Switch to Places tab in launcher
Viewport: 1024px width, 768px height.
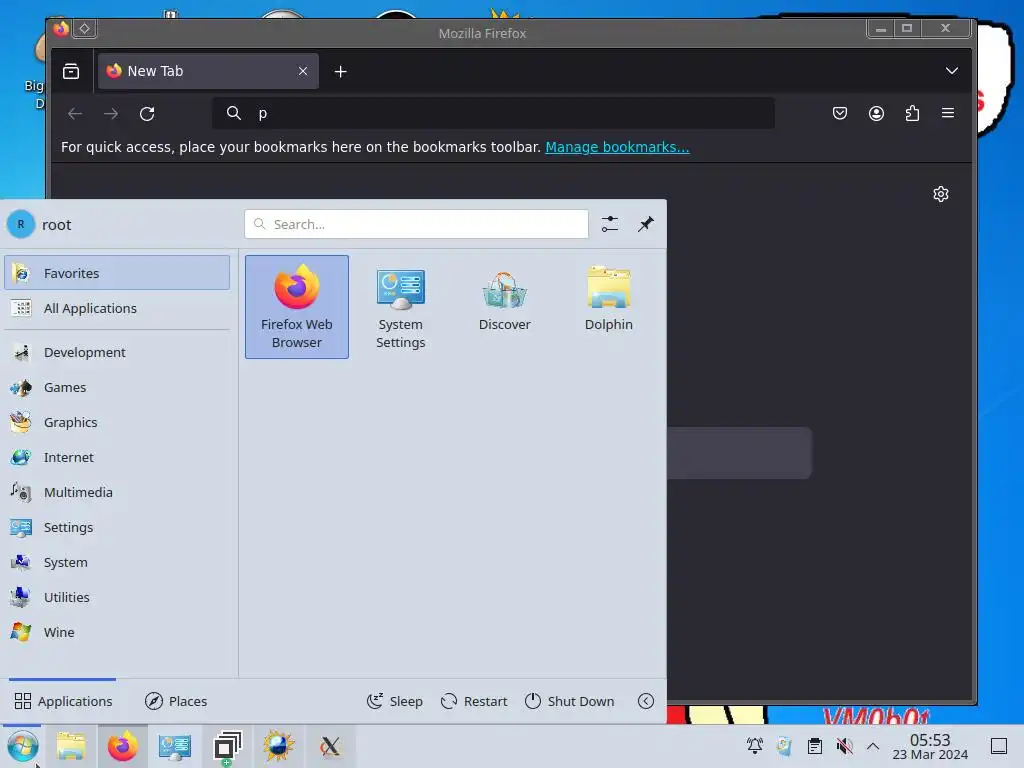click(x=176, y=701)
